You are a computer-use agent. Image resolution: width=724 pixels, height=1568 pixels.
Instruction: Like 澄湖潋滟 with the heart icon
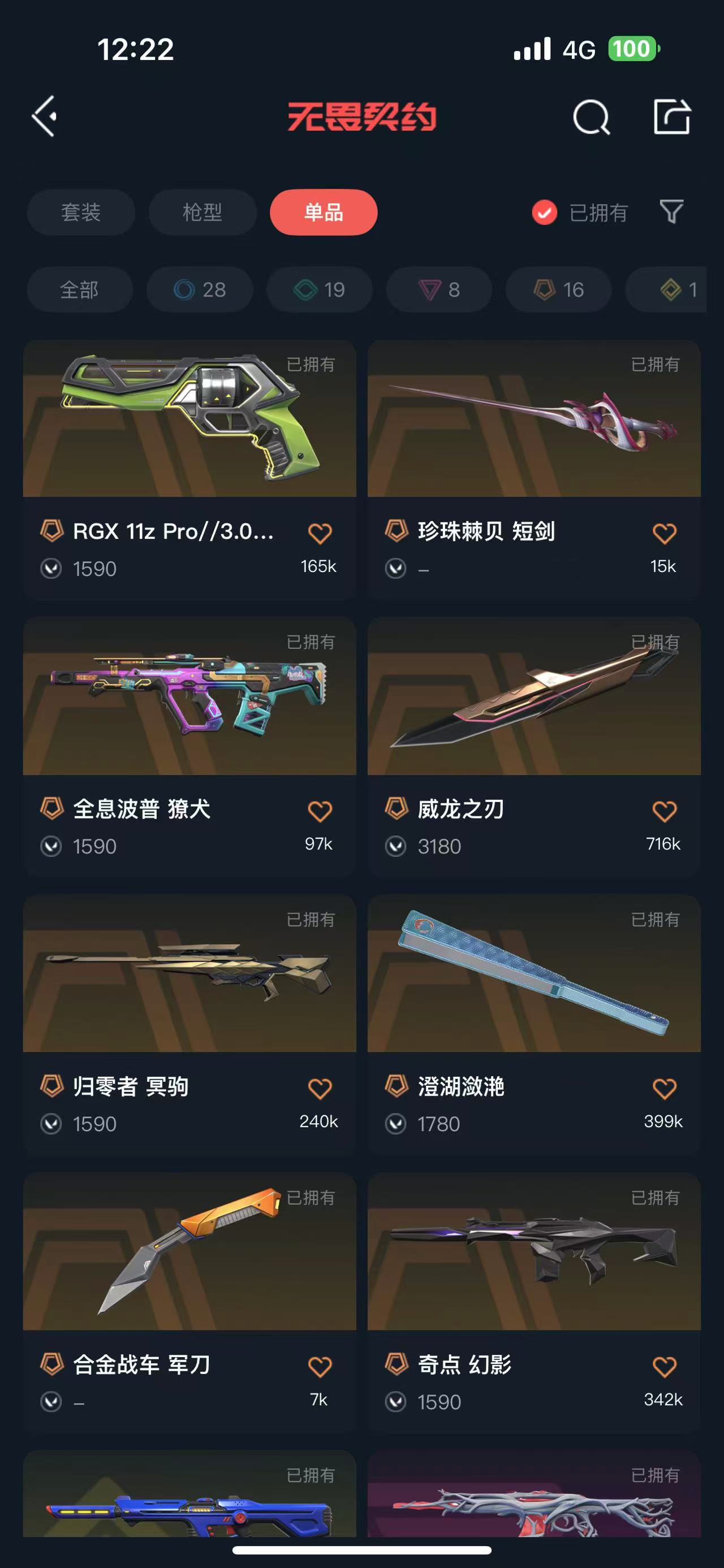664,1088
